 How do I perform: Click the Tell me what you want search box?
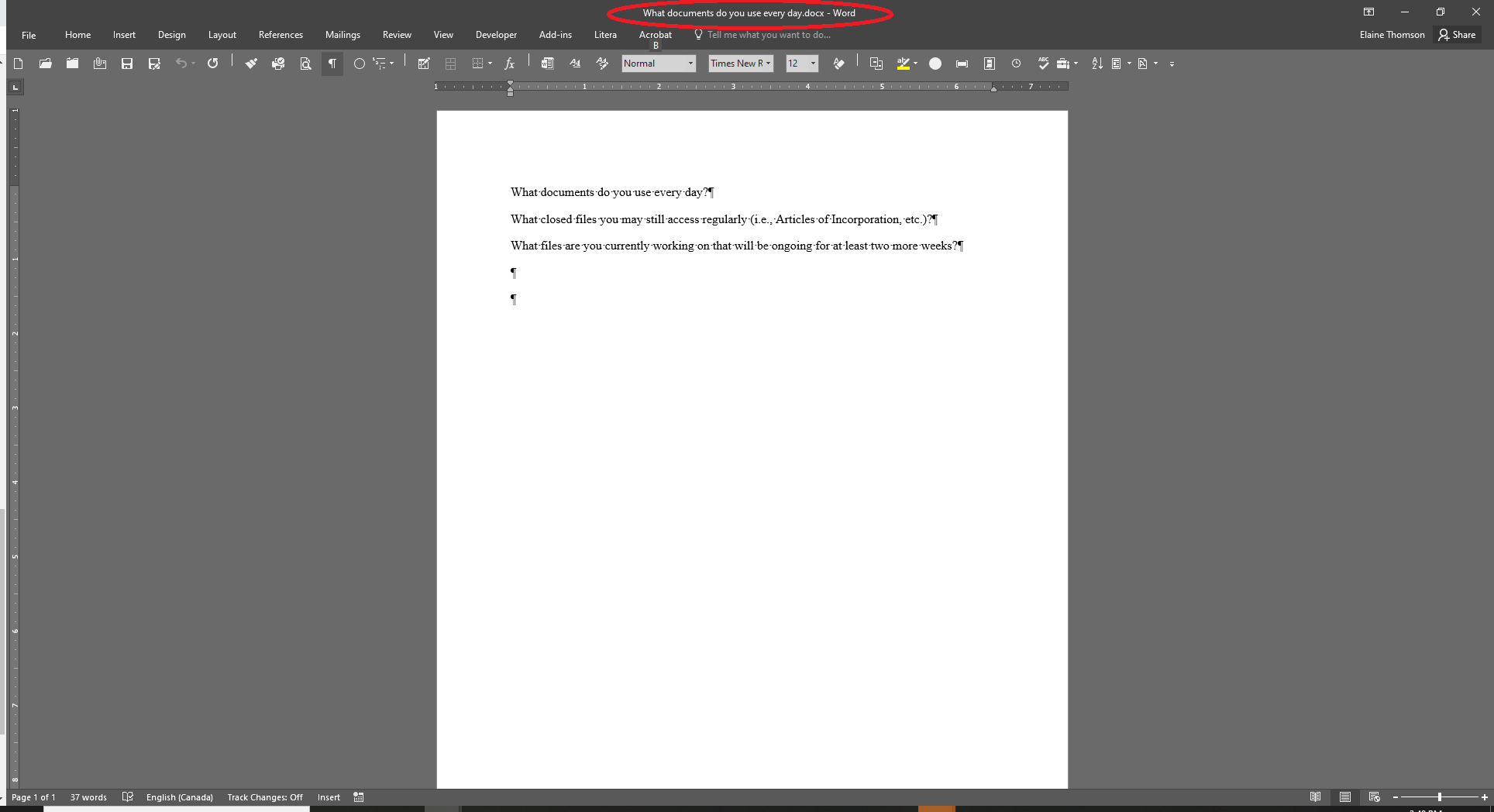click(768, 35)
